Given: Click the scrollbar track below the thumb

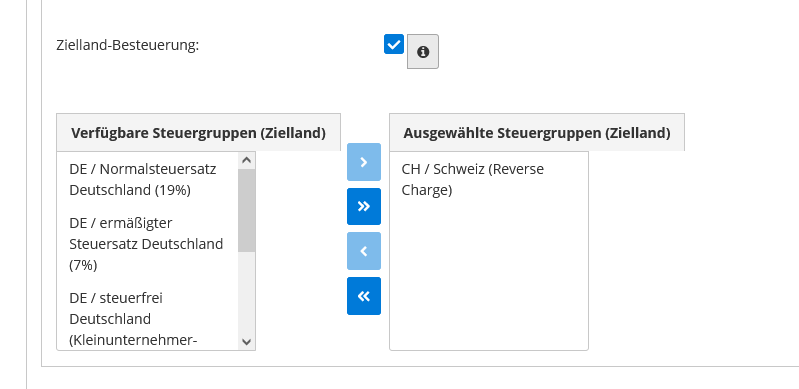Looking at the screenshot, I should point(247,292).
